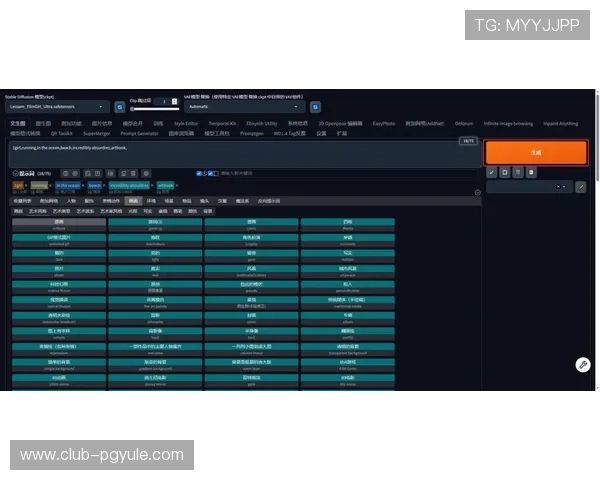Open the VAE model Automatic dropdown
Viewport: 600px width, 480px height.
pyautogui.click(x=244, y=106)
